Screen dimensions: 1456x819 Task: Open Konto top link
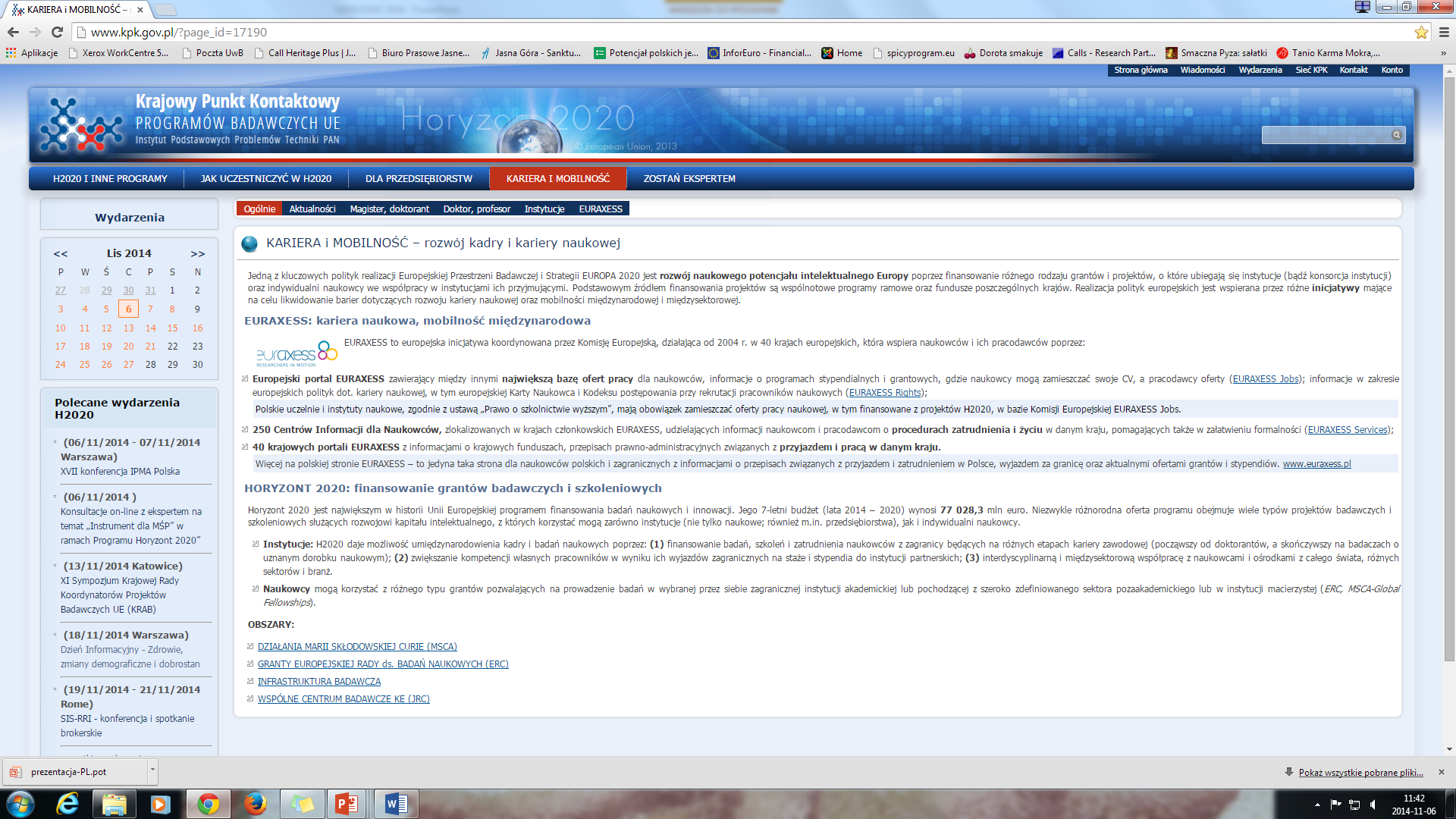(x=1392, y=70)
